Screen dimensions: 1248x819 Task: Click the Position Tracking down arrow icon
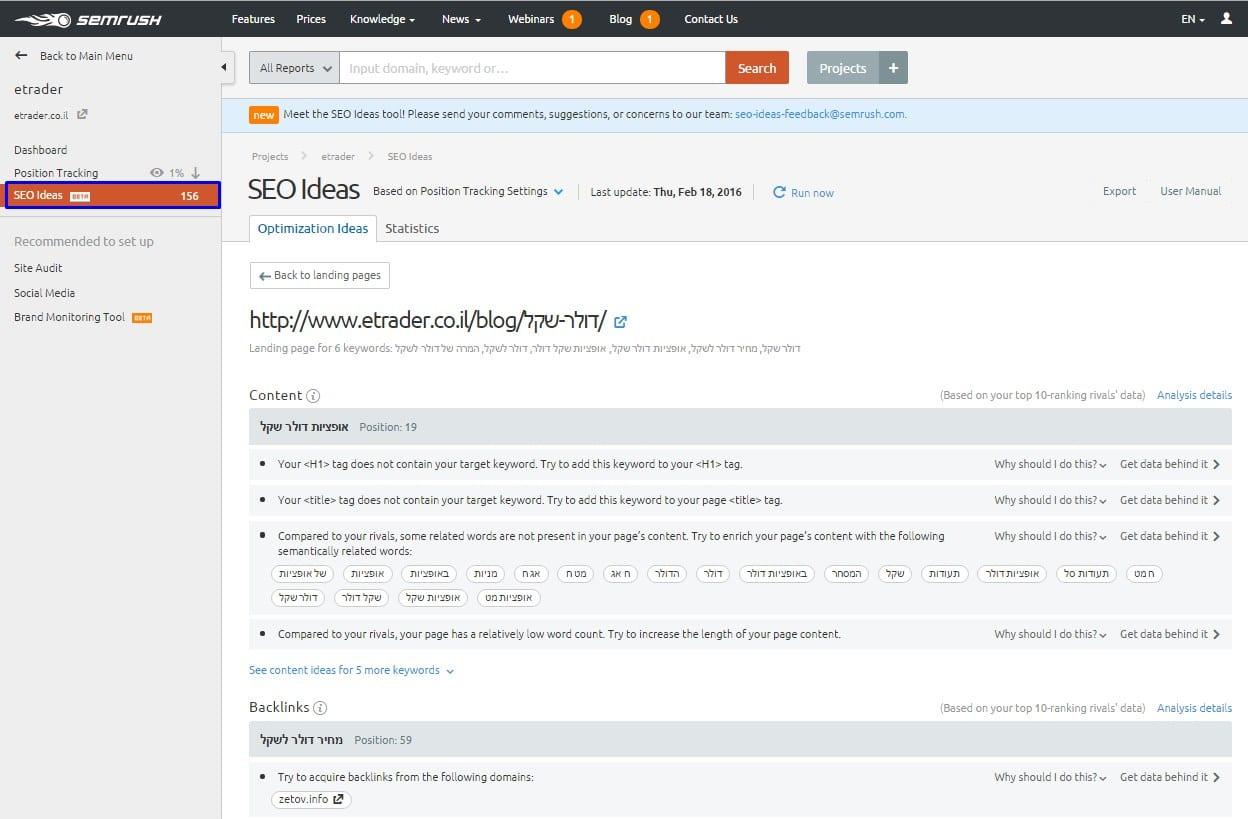pyautogui.click(x=196, y=173)
